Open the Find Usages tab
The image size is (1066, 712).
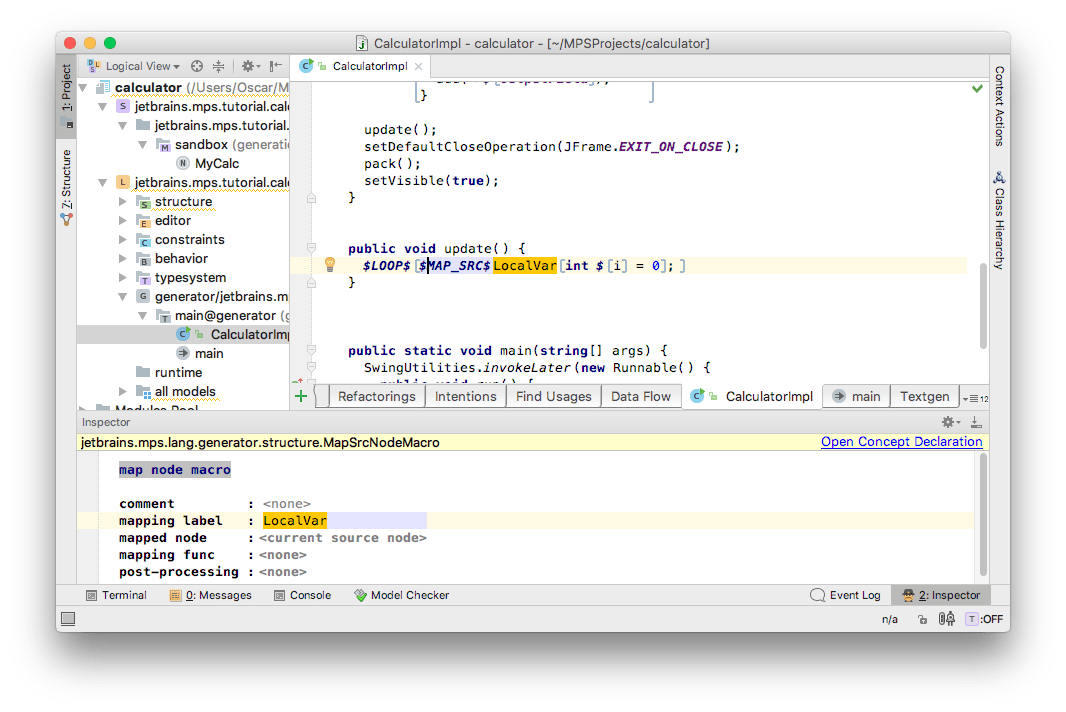pyautogui.click(x=554, y=396)
